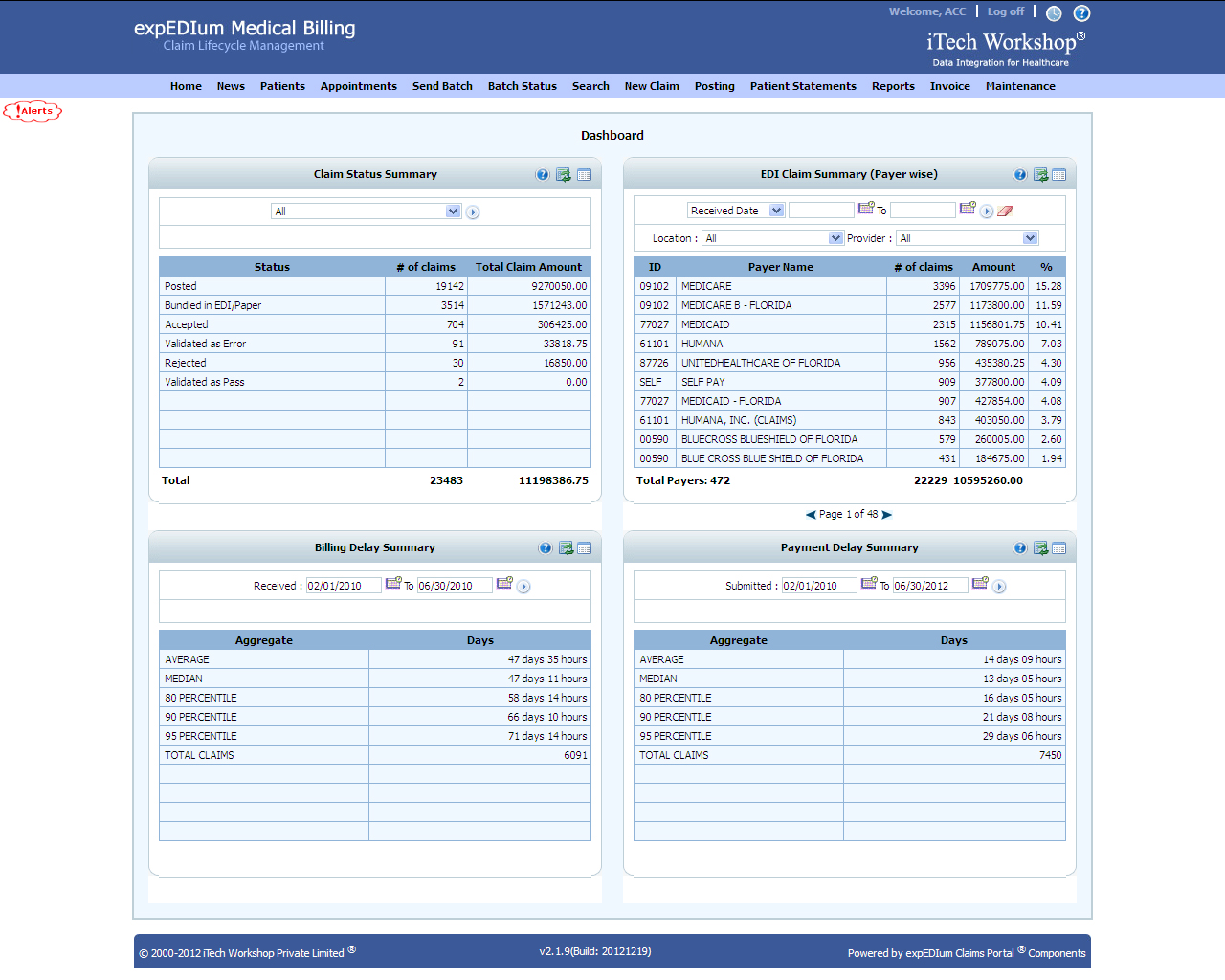Viewport: 1225px width, 980px height.
Task: Go to the previous page of payers
Action: pyautogui.click(x=811, y=515)
